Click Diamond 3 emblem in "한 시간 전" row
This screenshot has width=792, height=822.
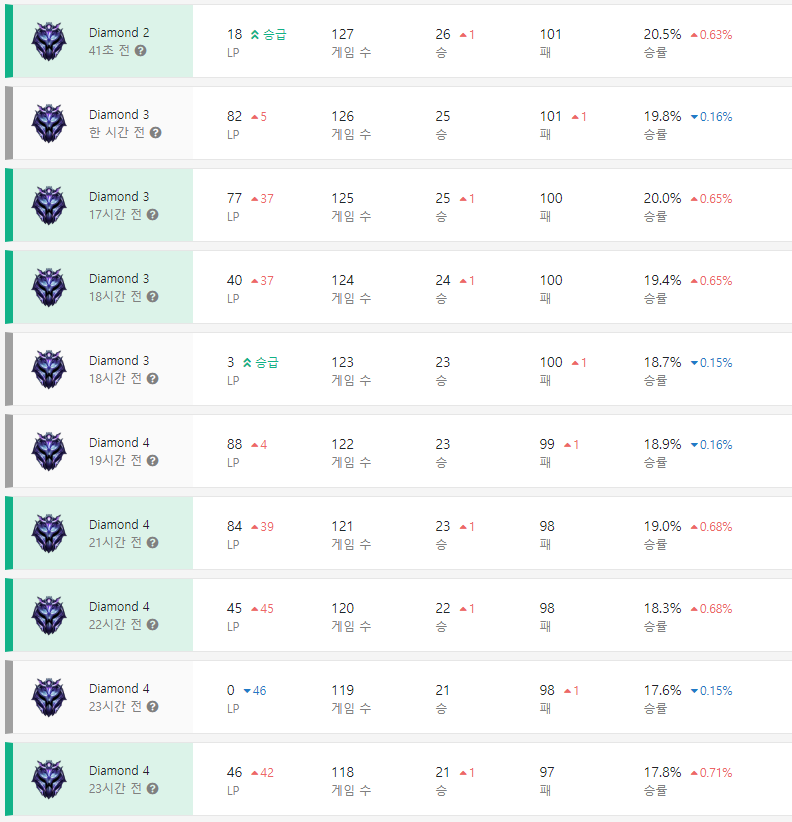(47, 123)
